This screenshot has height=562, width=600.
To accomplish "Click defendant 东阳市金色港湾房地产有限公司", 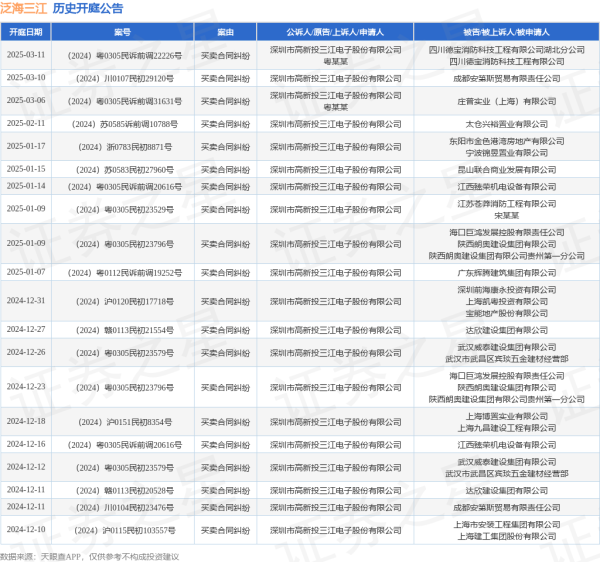I will [x=506, y=141].
